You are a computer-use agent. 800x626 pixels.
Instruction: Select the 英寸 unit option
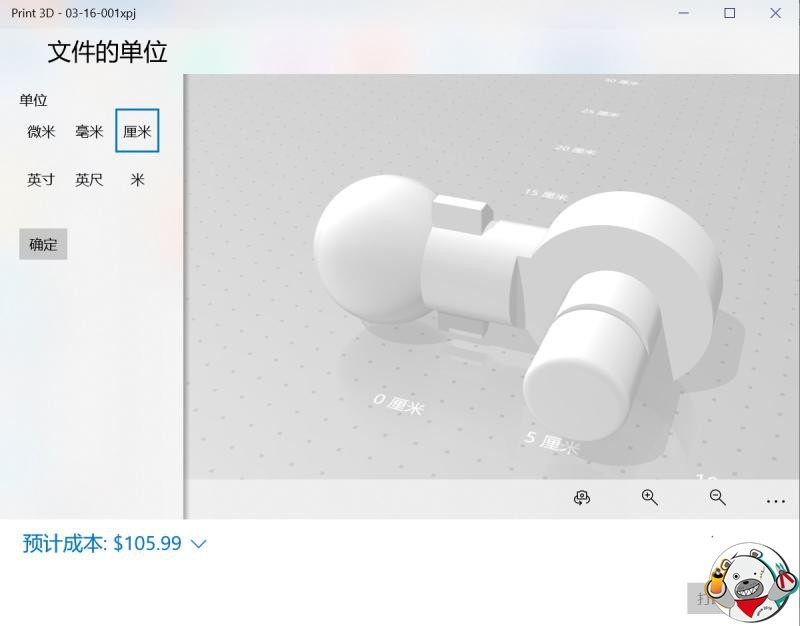[x=41, y=179]
